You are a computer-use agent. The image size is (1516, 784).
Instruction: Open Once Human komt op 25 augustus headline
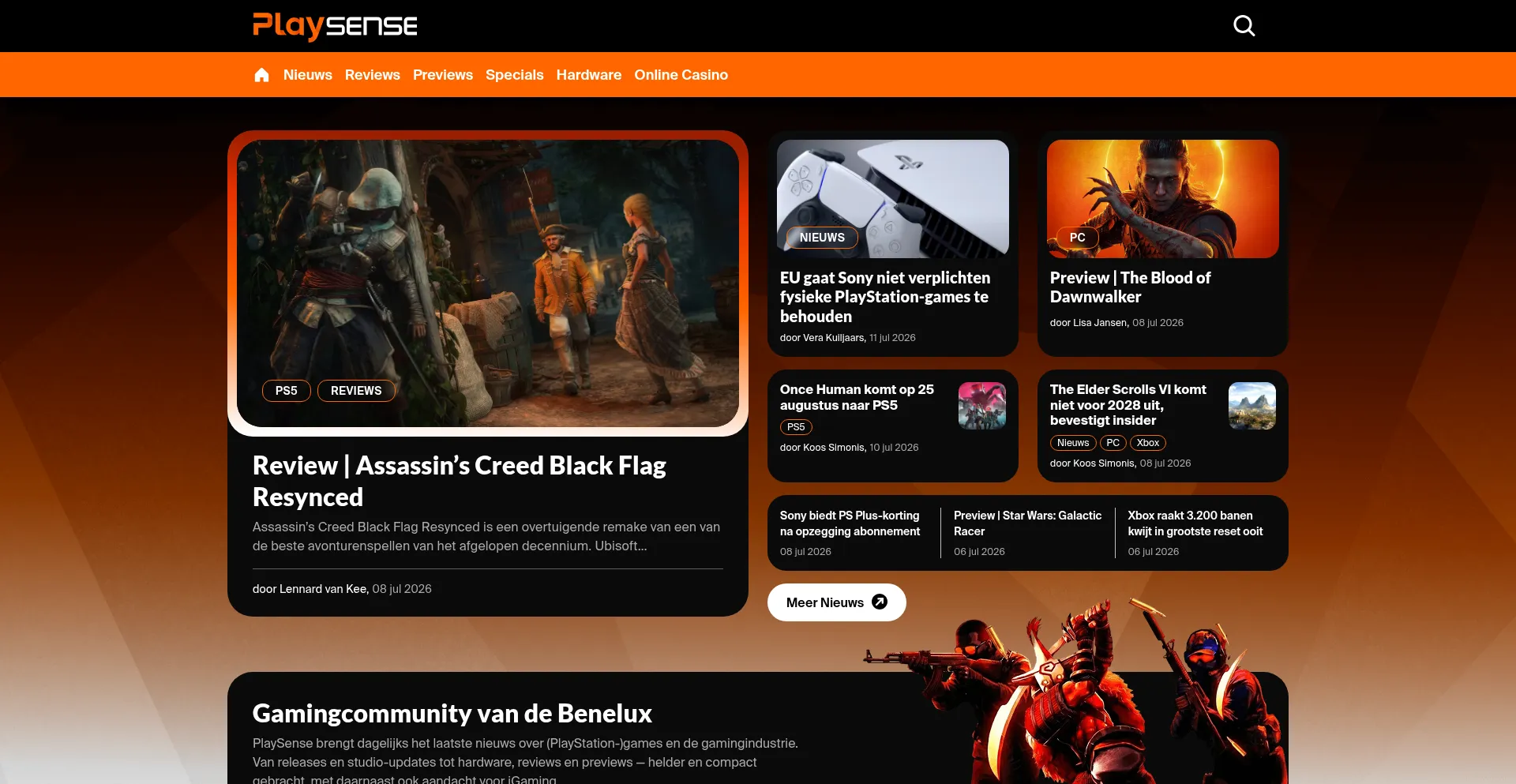[857, 397]
